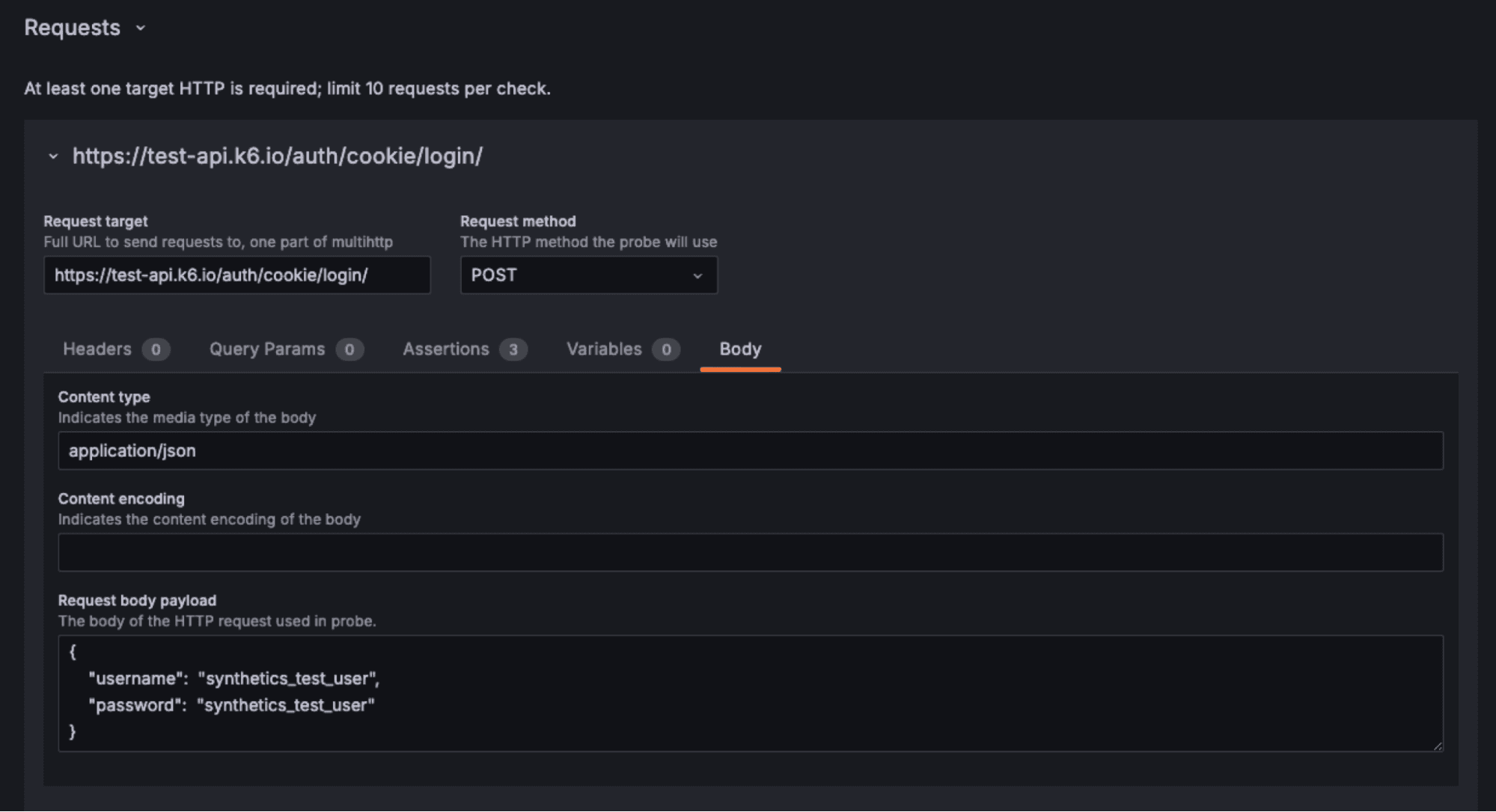Switch to the Headers tab
The width and height of the screenshot is (1496, 812).
coord(97,349)
